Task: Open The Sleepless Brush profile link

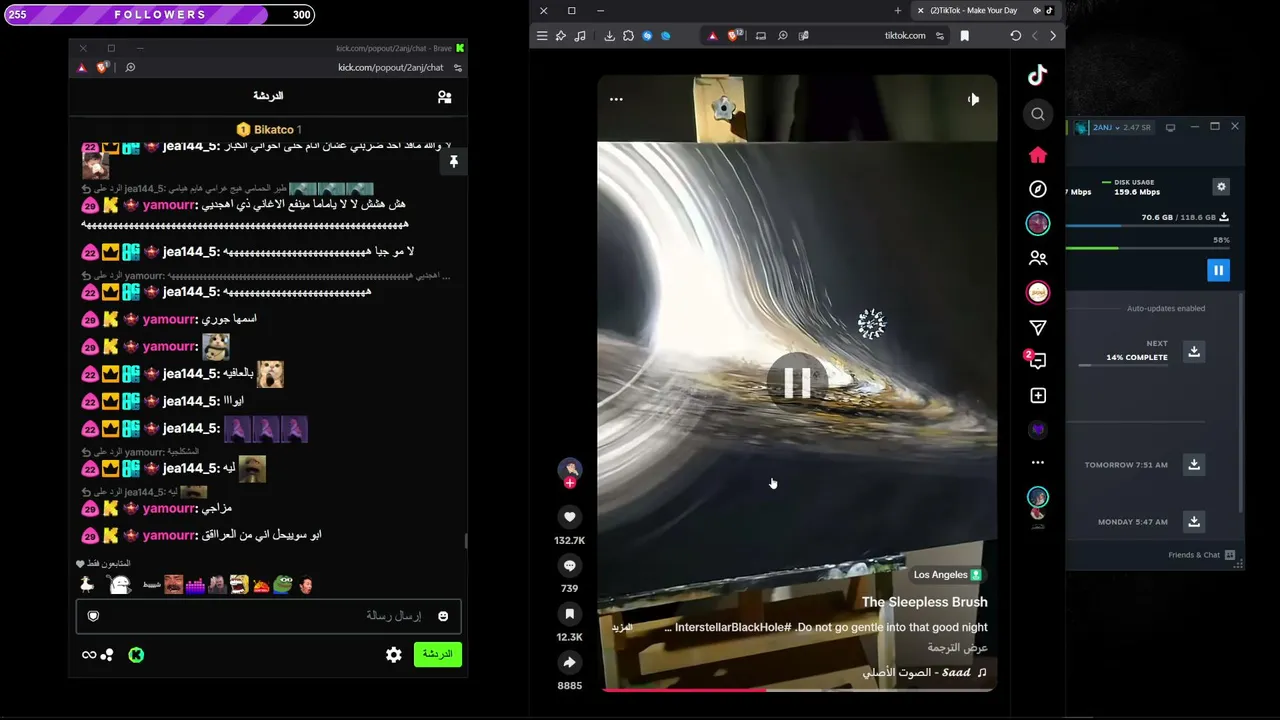Action: coord(925,602)
